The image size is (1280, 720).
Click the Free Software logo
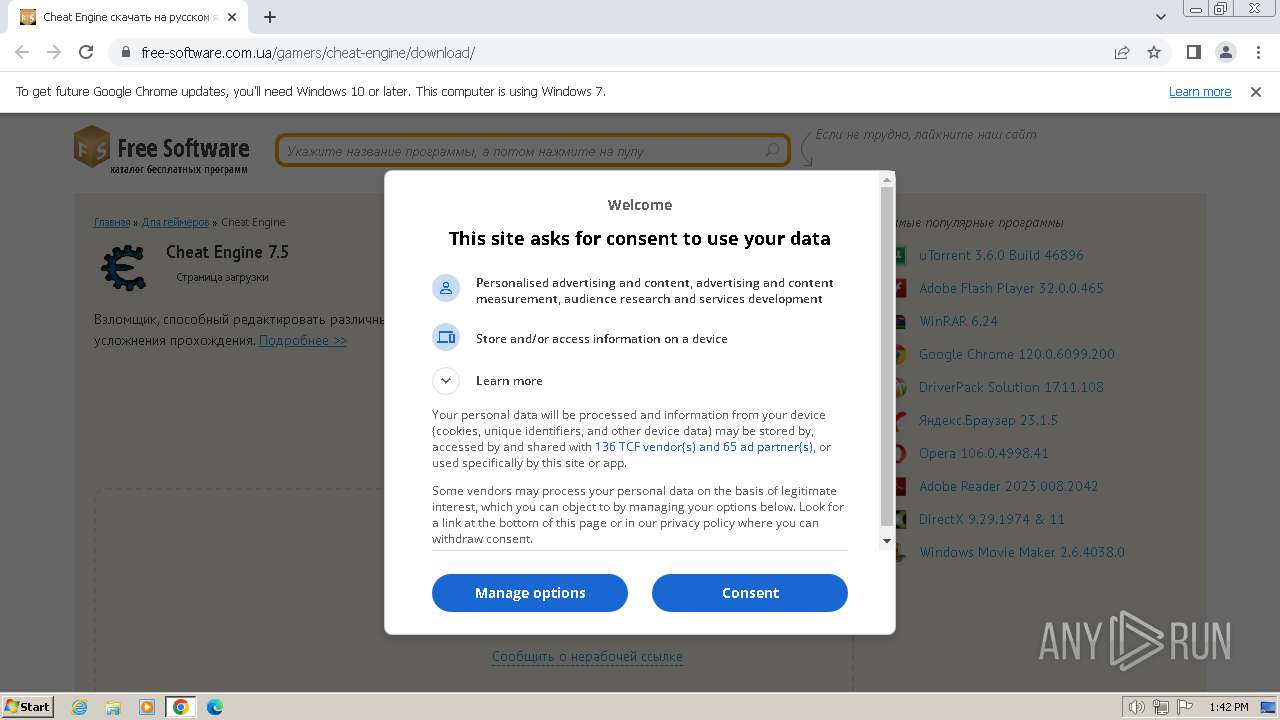(162, 150)
